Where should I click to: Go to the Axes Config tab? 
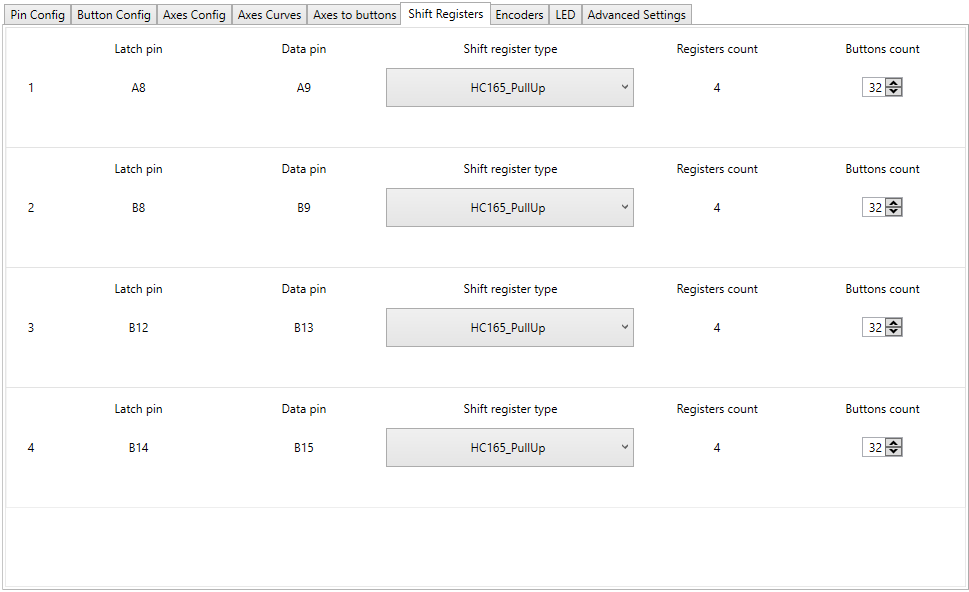pos(194,15)
